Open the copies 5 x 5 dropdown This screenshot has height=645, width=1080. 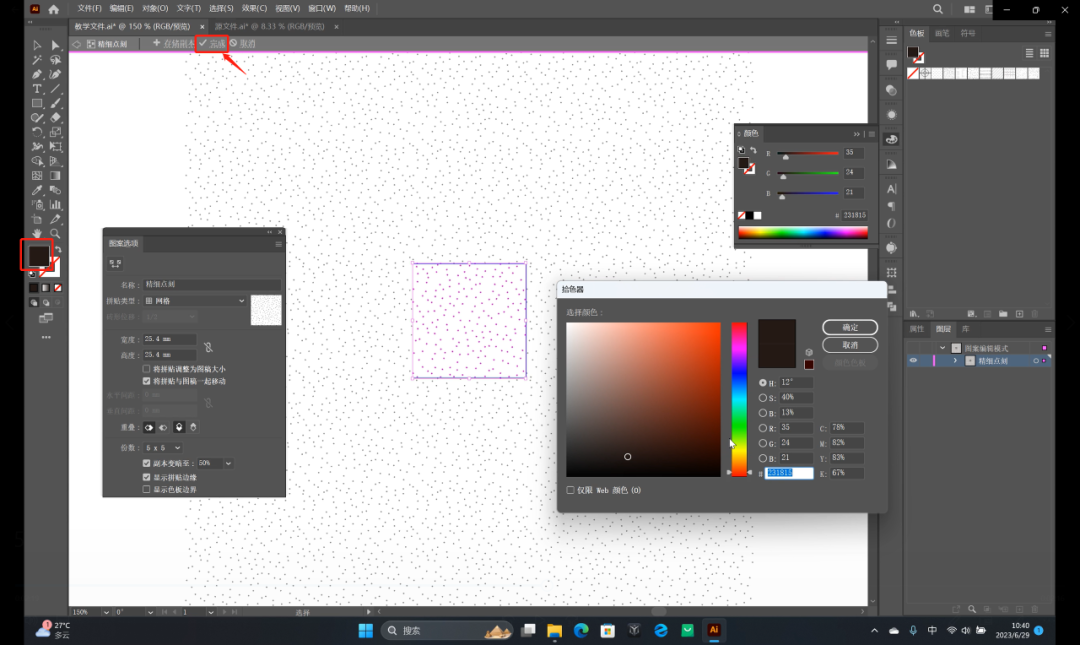(163, 447)
